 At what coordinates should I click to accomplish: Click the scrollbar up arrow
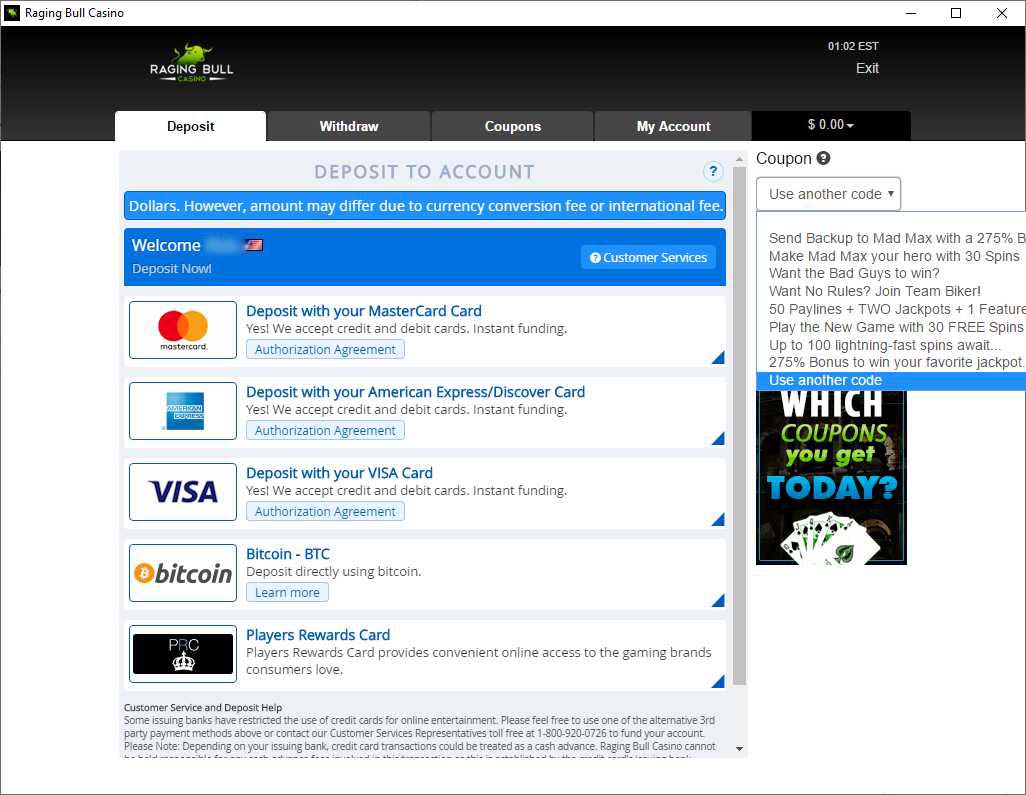coord(739,159)
